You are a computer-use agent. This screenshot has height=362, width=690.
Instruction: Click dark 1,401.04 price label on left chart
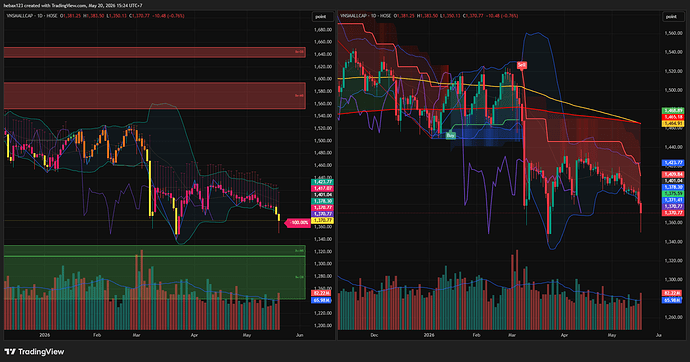click(x=323, y=194)
